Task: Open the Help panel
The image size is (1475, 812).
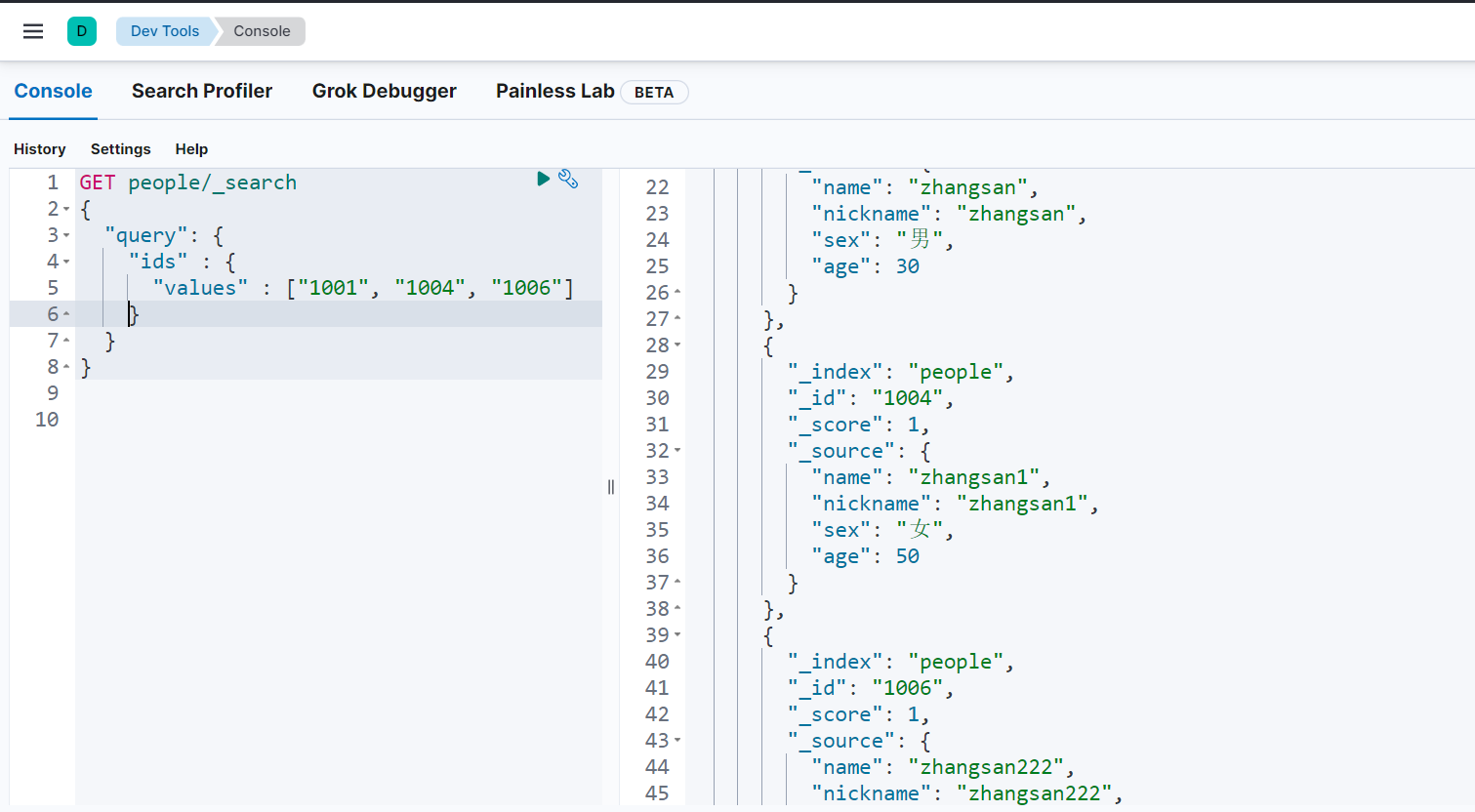Action: coord(191,149)
